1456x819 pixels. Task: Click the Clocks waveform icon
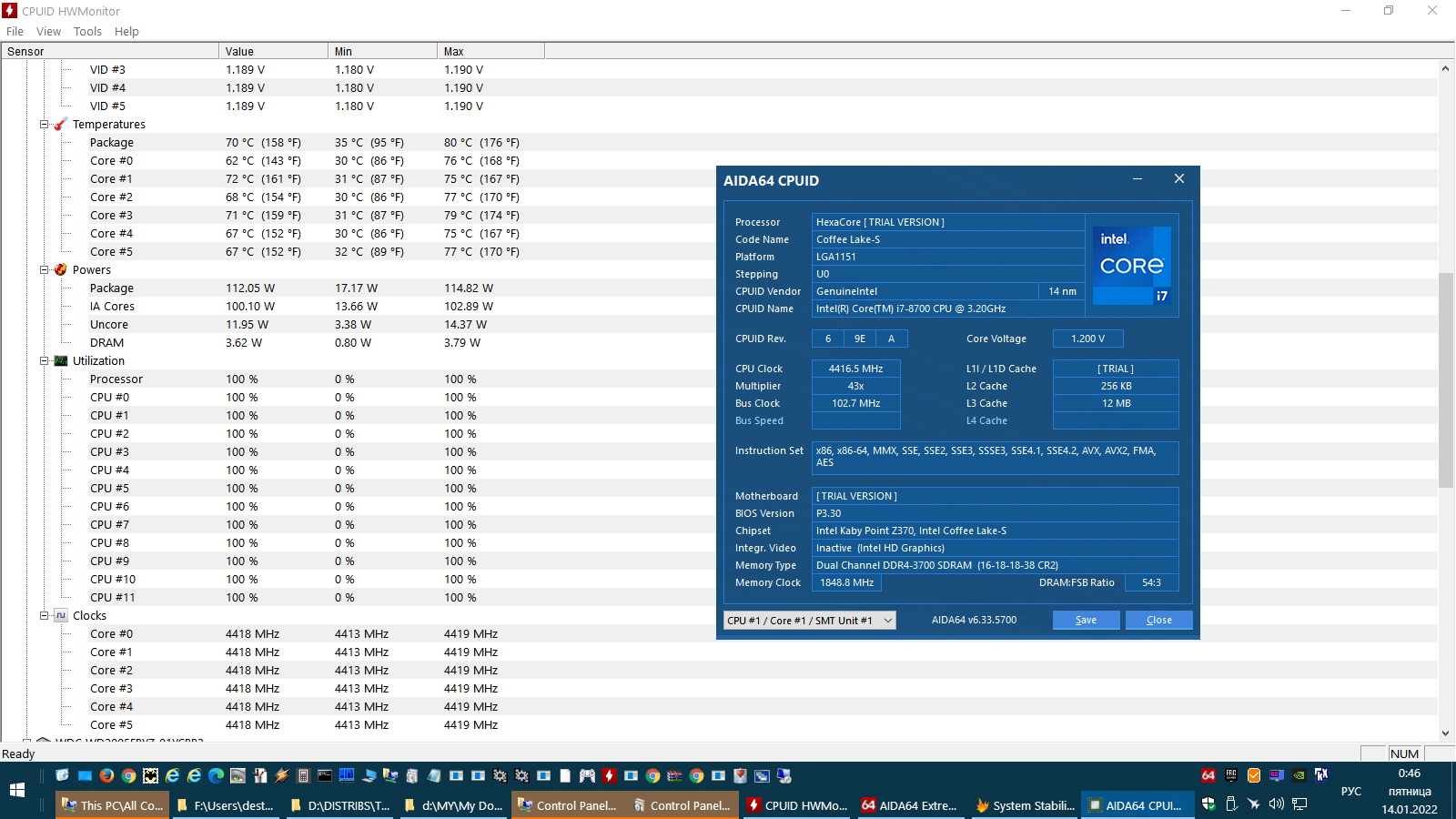[61, 616]
